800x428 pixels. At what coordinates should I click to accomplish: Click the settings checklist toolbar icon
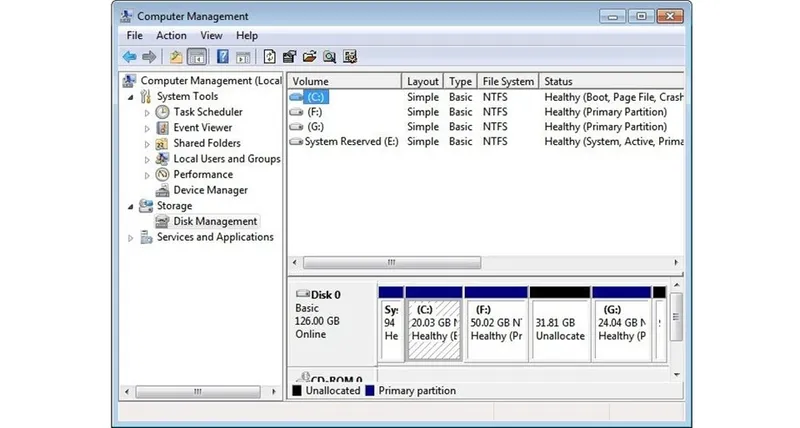coord(350,57)
